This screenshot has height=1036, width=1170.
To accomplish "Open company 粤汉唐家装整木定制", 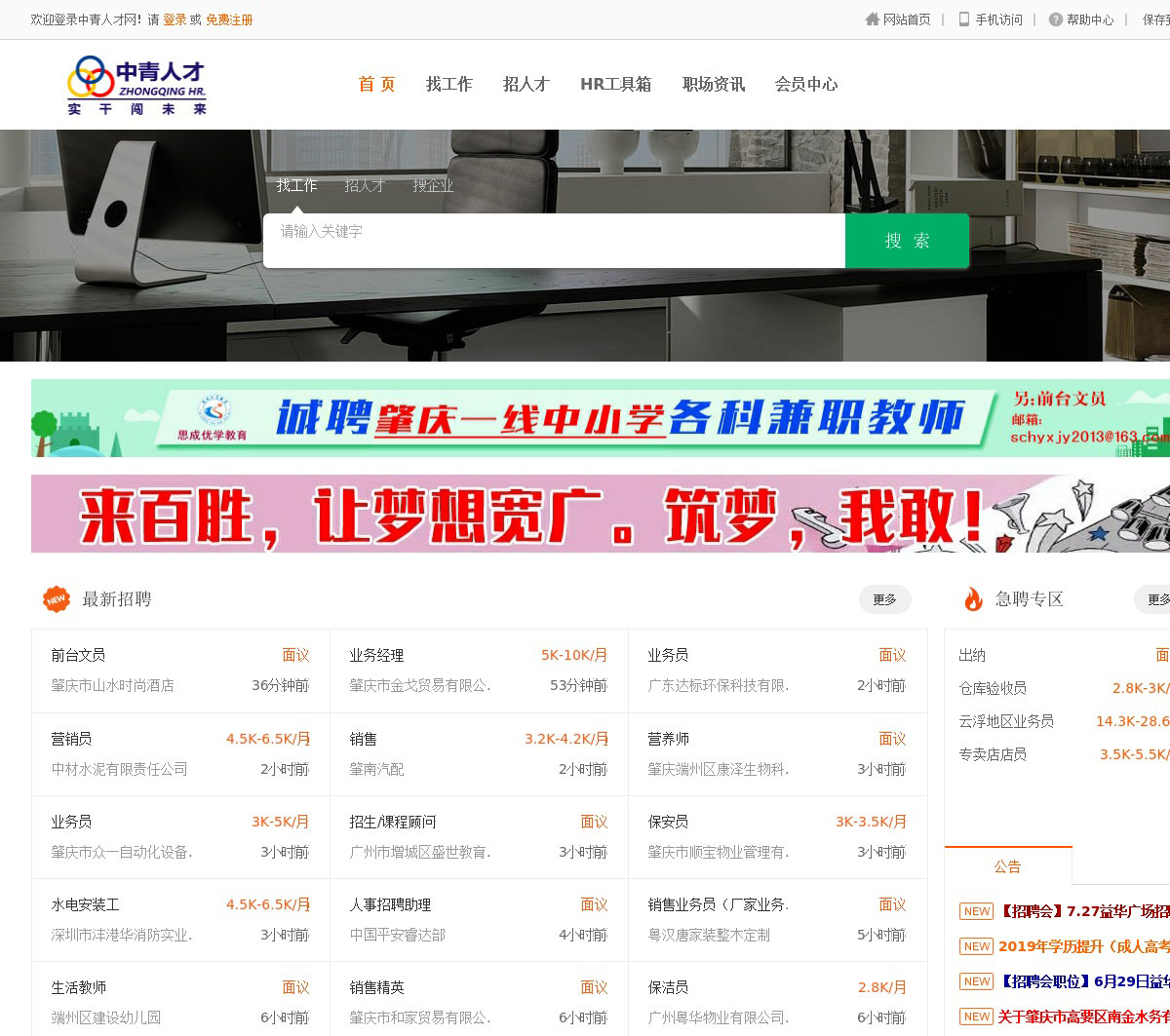I will pos(709,935).
